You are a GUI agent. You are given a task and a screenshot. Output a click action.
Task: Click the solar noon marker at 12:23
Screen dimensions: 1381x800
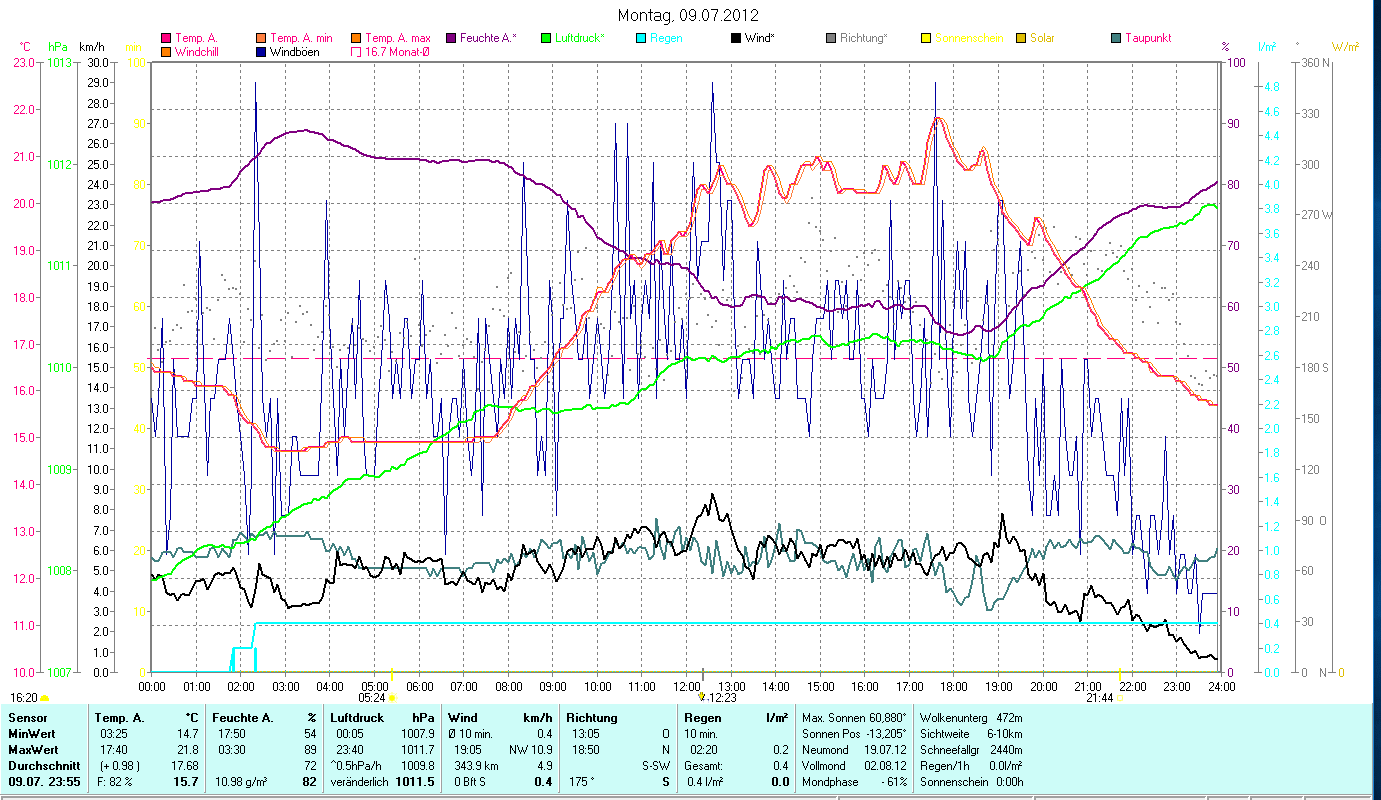point(703,697)
